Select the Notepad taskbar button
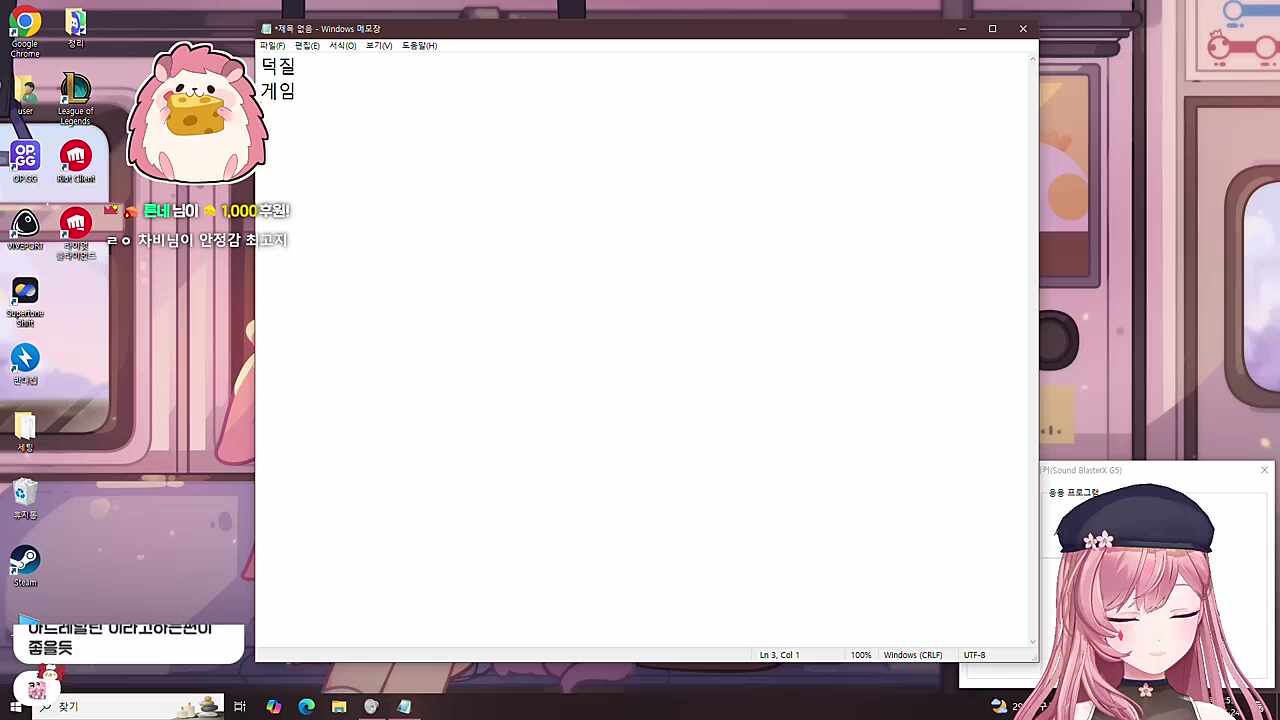 (404, 707)
